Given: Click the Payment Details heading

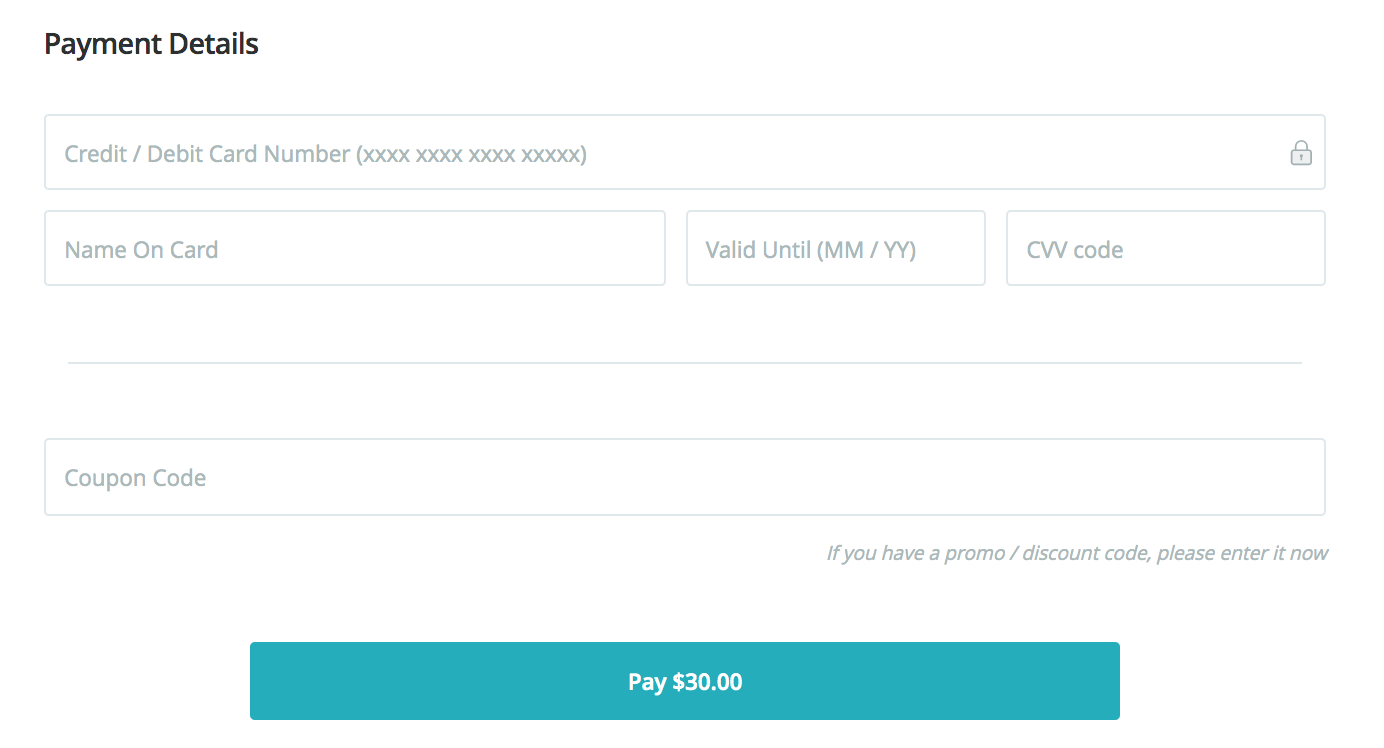Looking at the screenshot, I should point(151,44).
